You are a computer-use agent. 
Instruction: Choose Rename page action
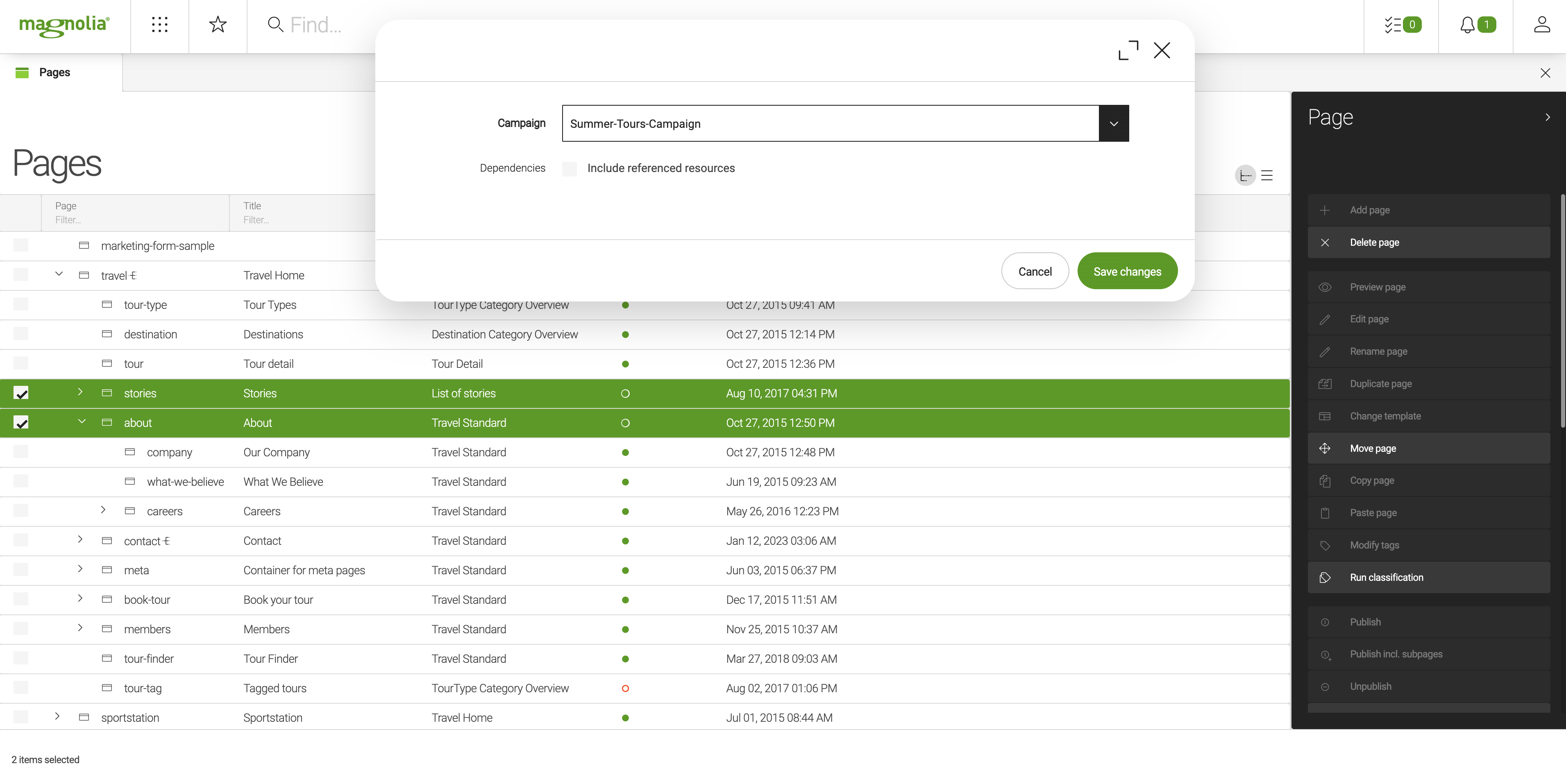point(1429,351)
